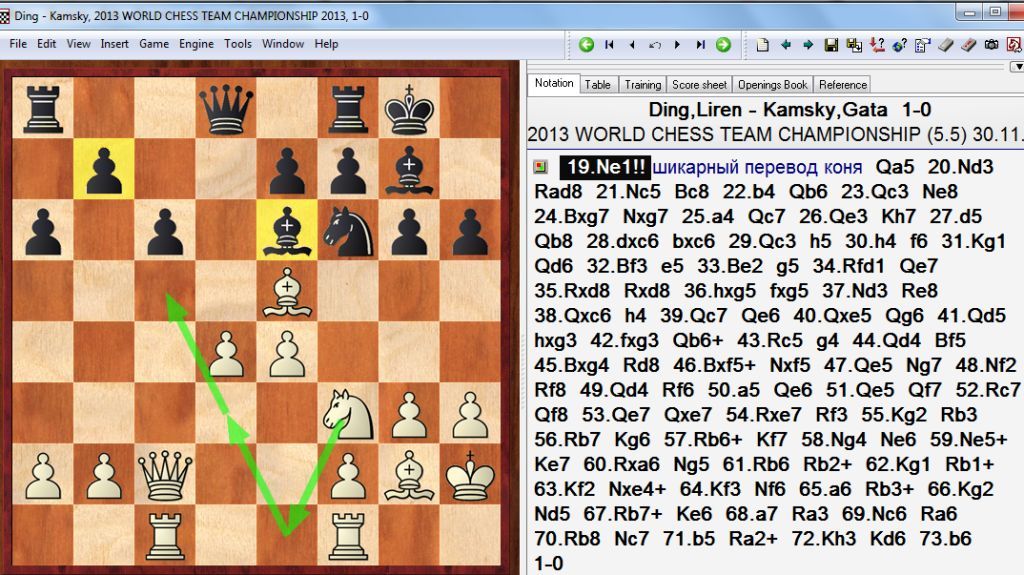Click the red eraser icon

coord(968,44)
